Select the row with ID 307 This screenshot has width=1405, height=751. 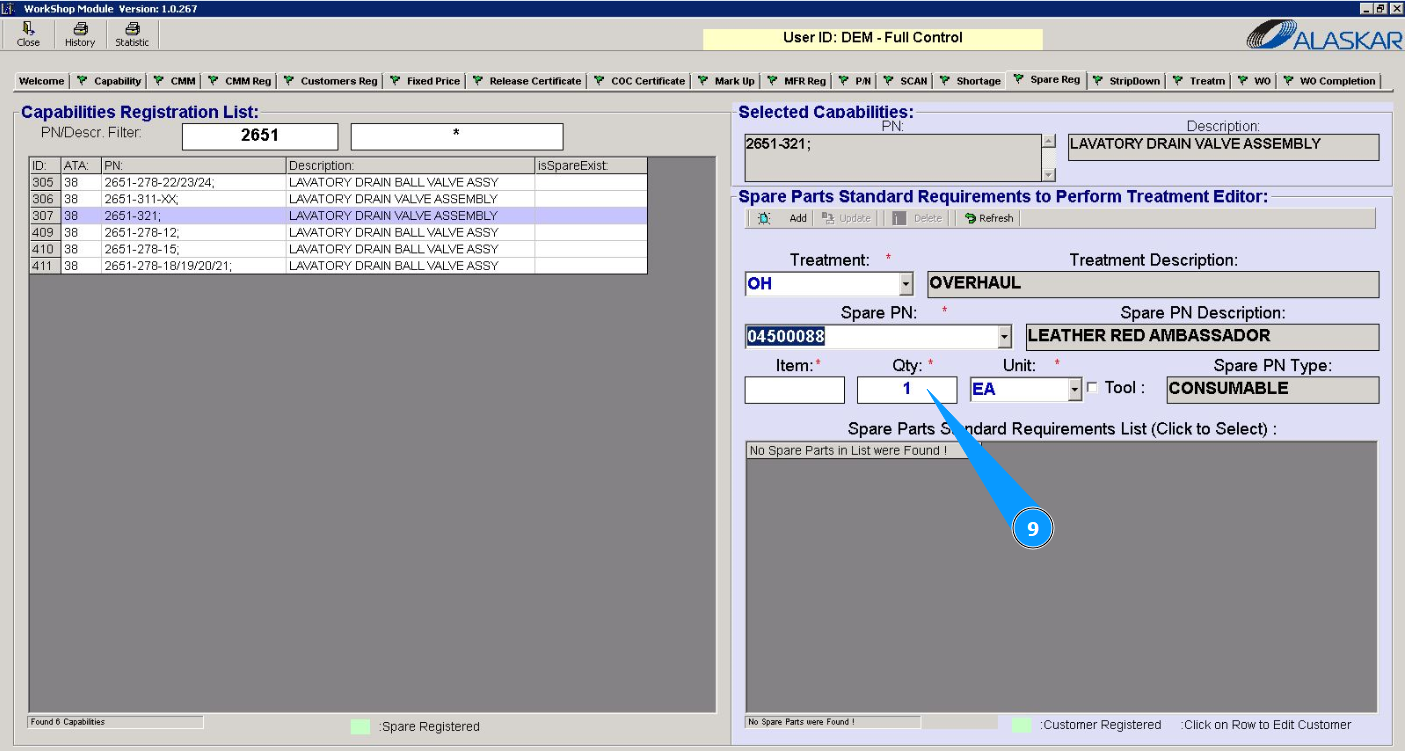(338, 215)
